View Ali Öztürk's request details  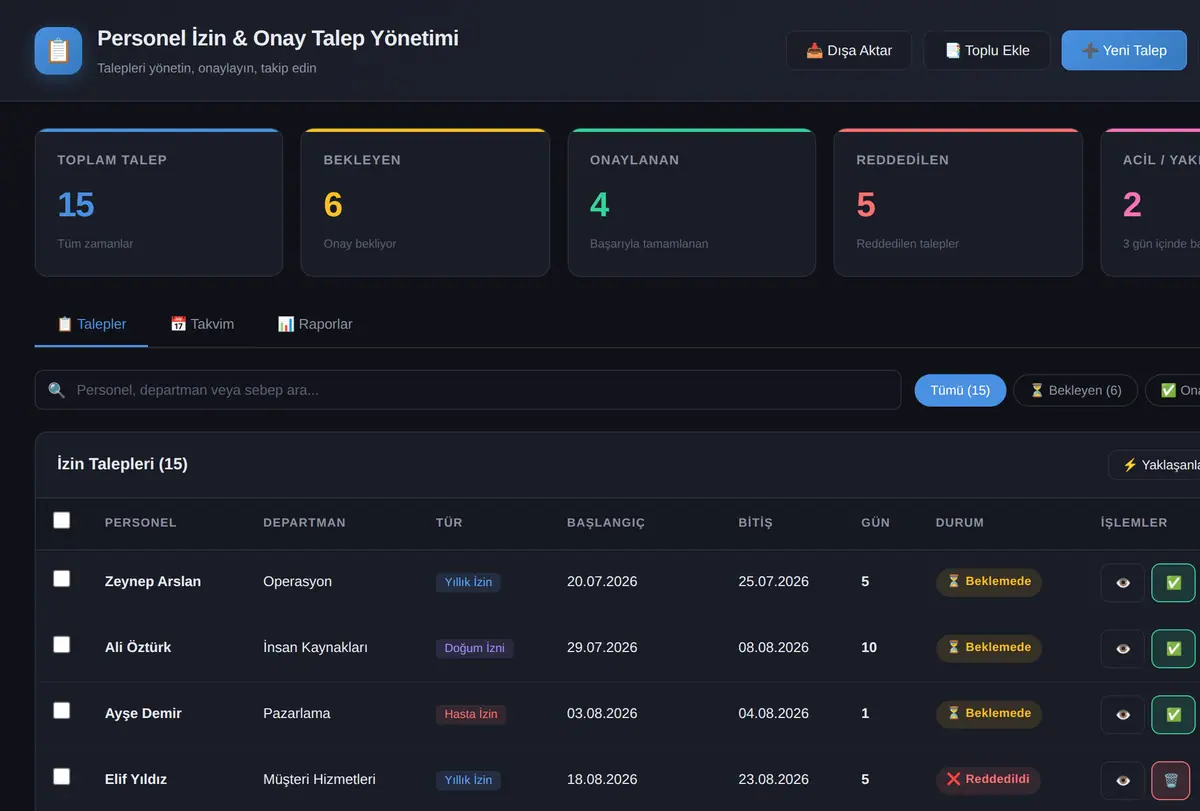(1123, 649)
